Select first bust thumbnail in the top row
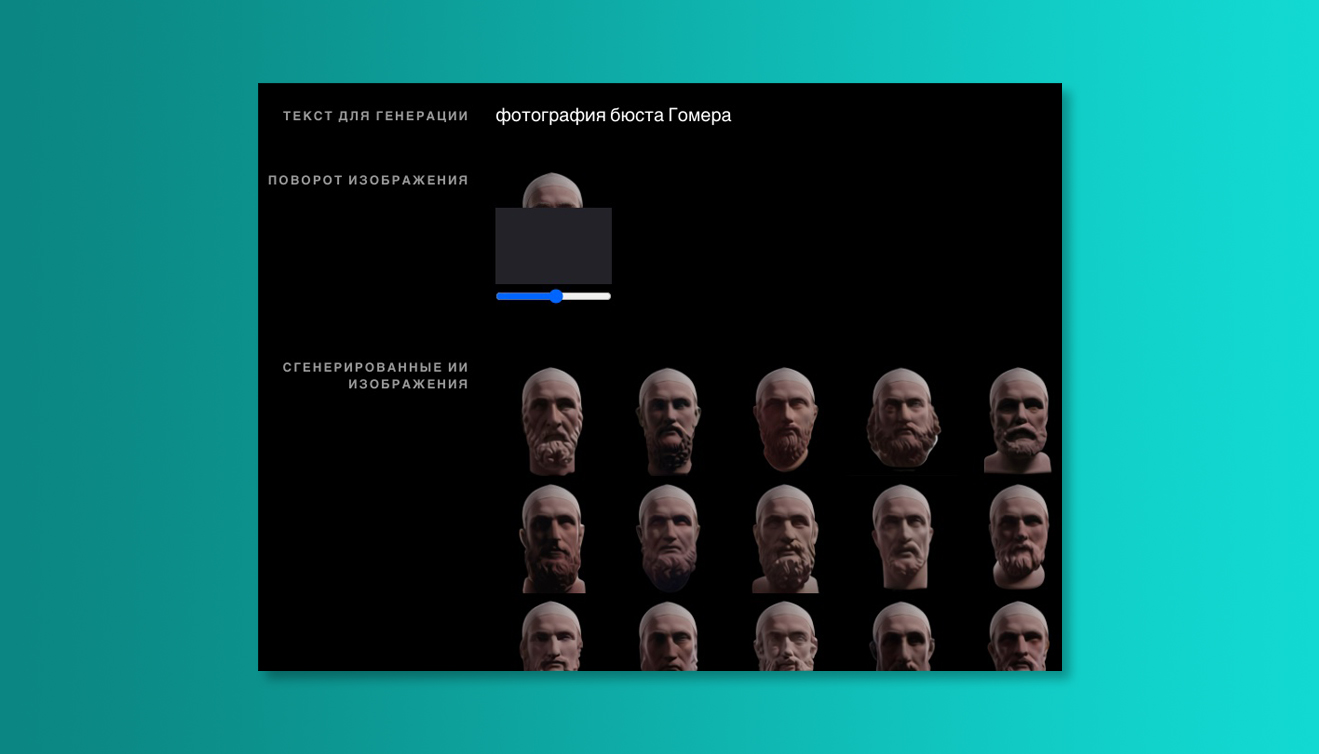Viewport: 1319px width, 754px height. point(552,421)
